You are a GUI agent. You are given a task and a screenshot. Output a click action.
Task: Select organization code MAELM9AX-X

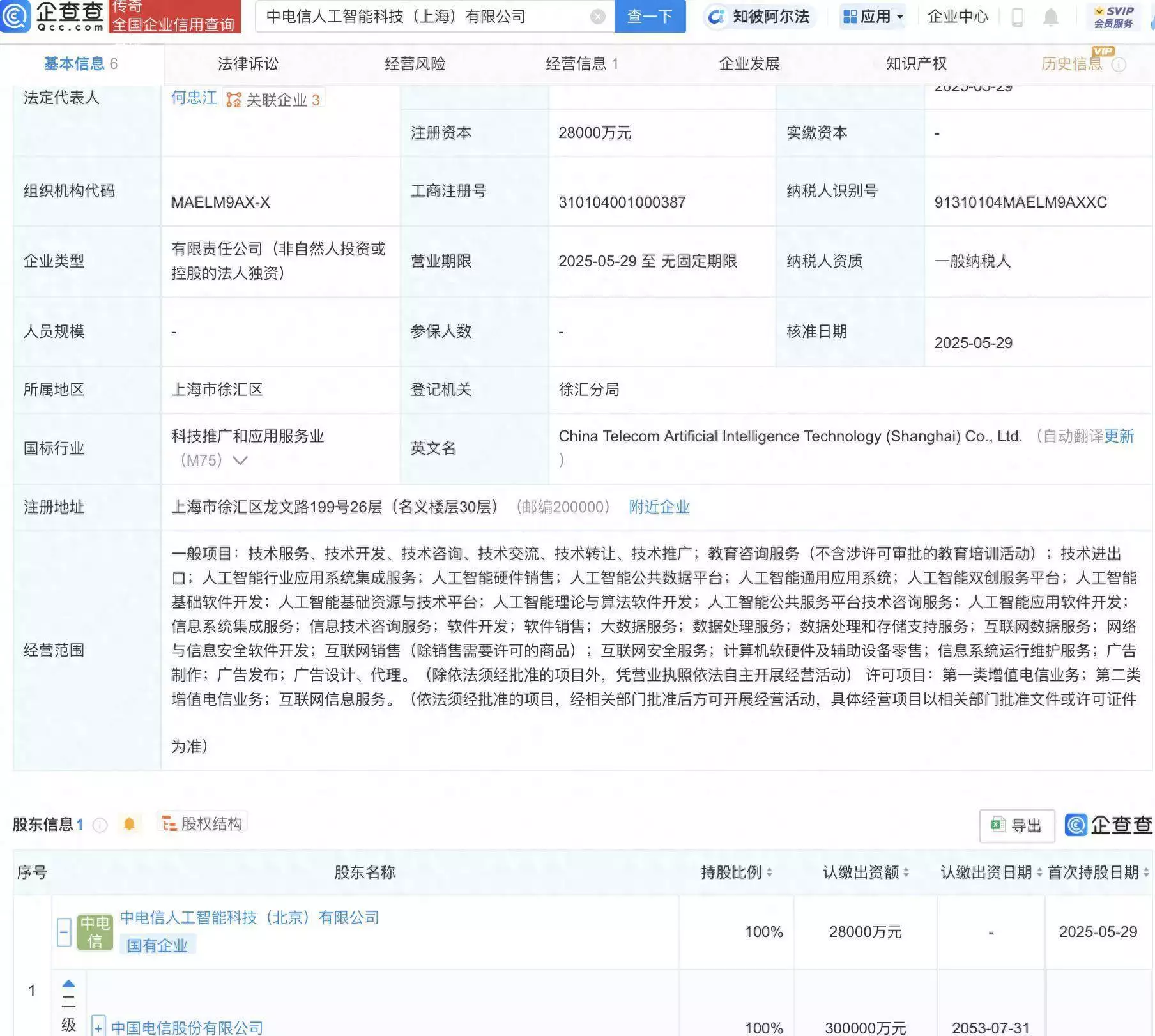220,202
